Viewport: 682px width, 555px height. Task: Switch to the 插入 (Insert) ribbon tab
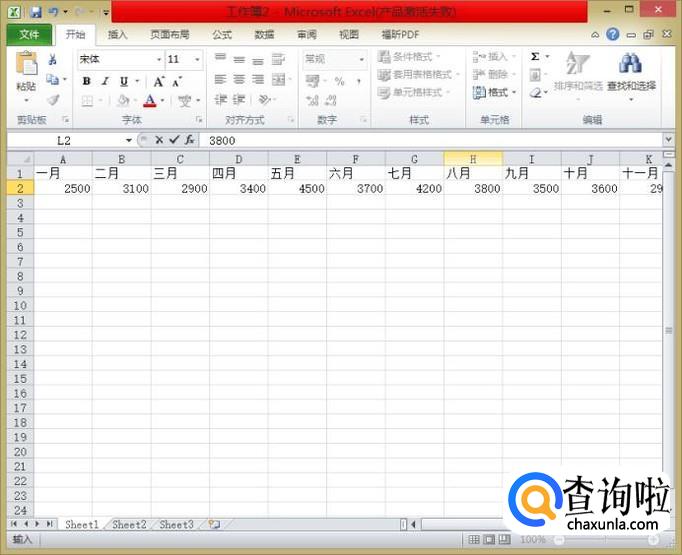(118, 34)
